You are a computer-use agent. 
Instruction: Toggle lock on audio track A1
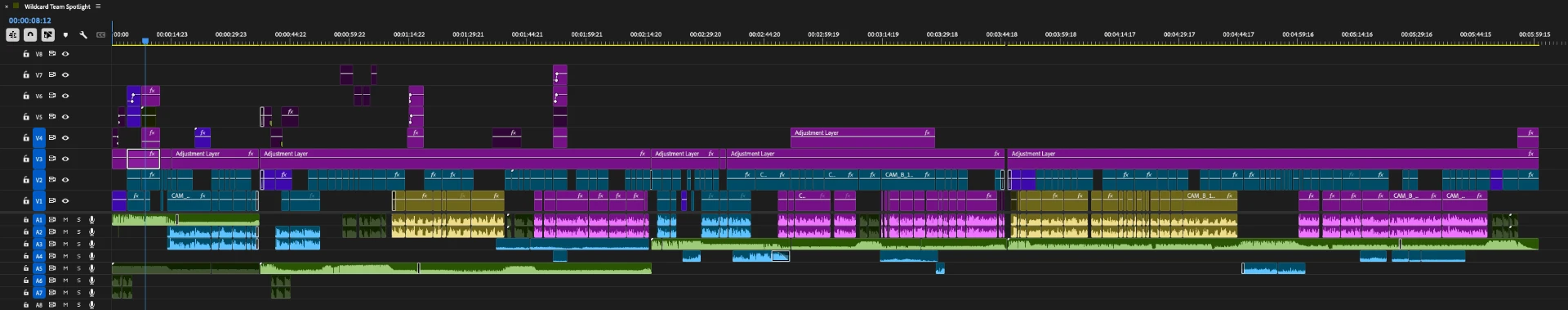26,219
